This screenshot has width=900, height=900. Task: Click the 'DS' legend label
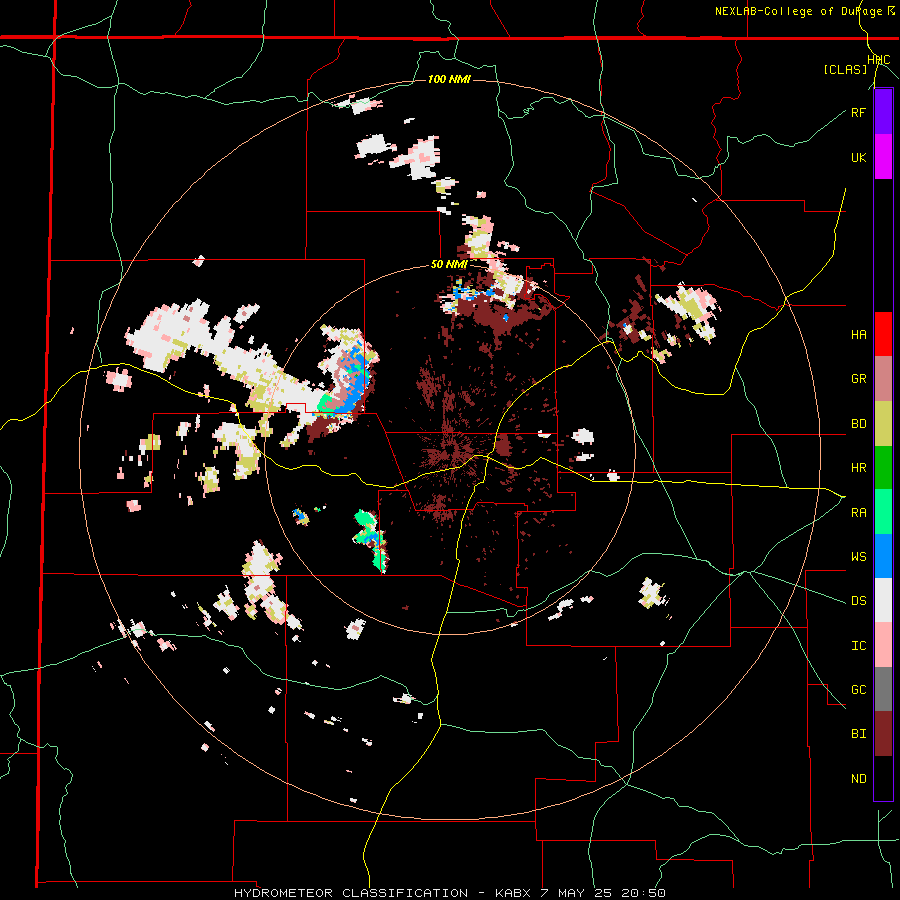(858, 601)
